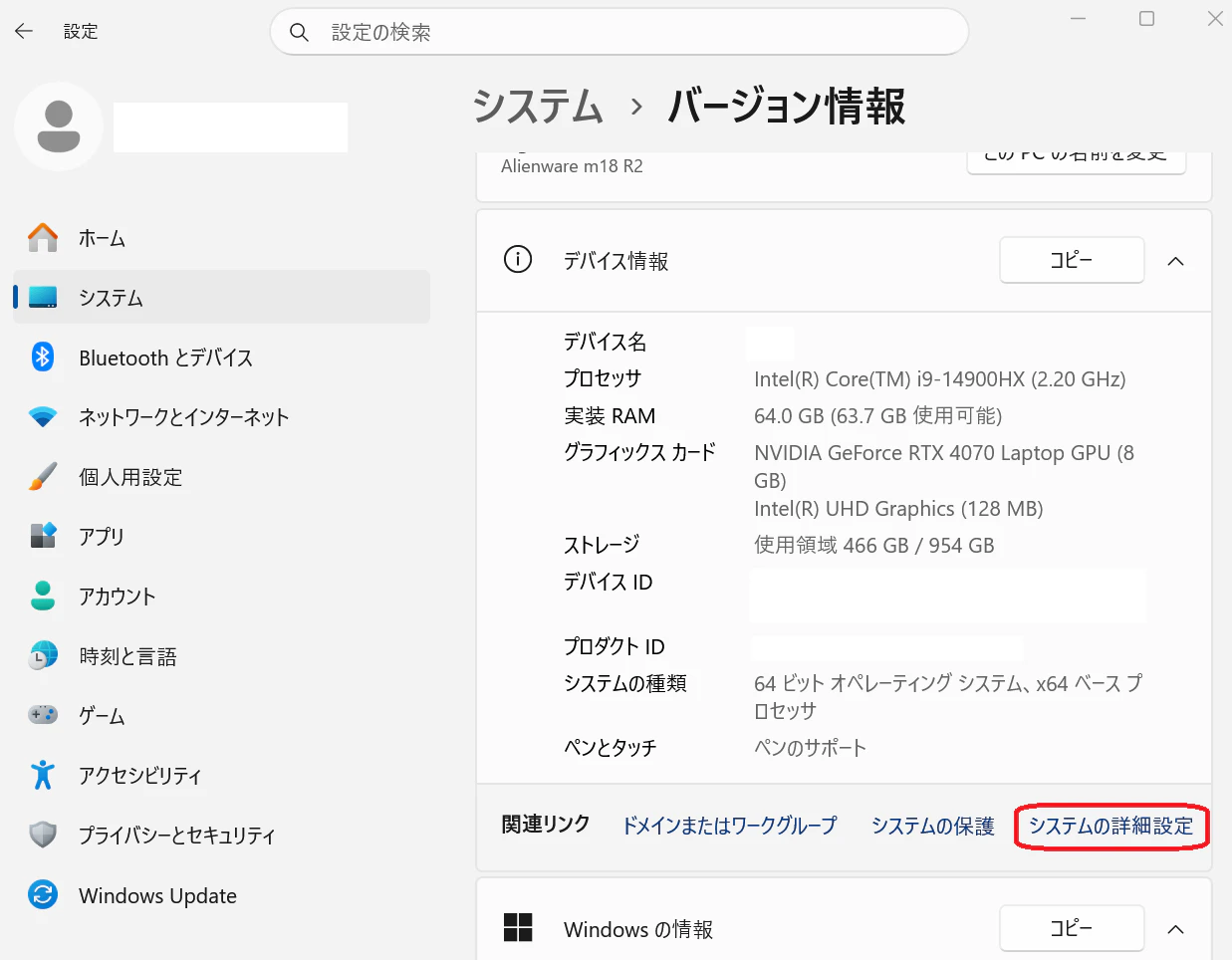Select Bluetooth とデバイス menu item

[x=221, y=357]
